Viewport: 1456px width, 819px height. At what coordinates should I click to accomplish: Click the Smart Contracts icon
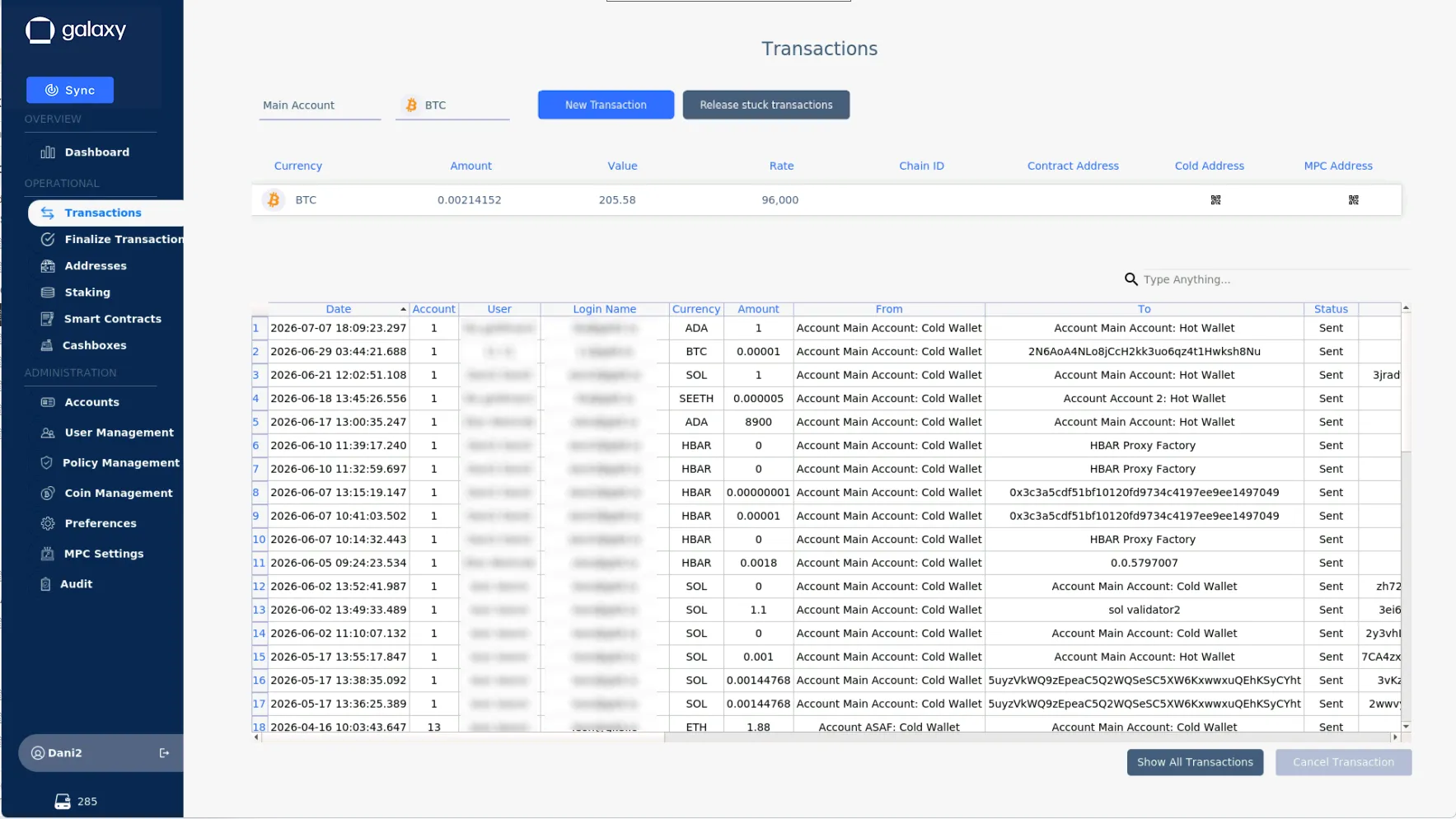pyautogui.click(x=48, y=319)
